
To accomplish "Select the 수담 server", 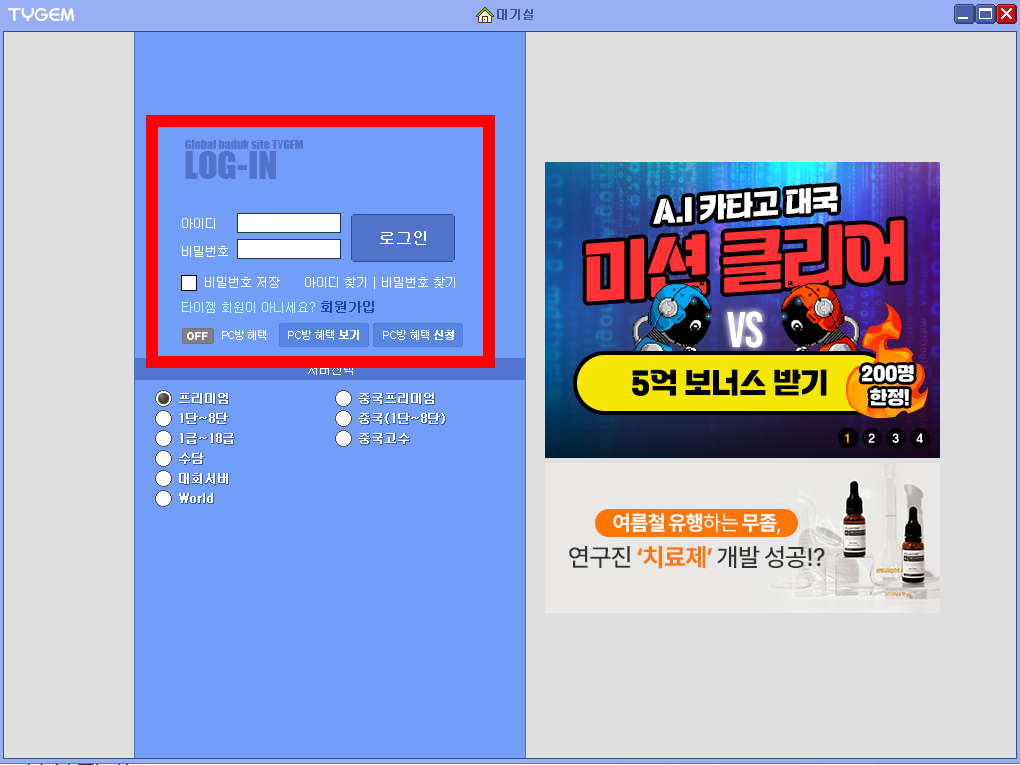I will tap(163, 458).
